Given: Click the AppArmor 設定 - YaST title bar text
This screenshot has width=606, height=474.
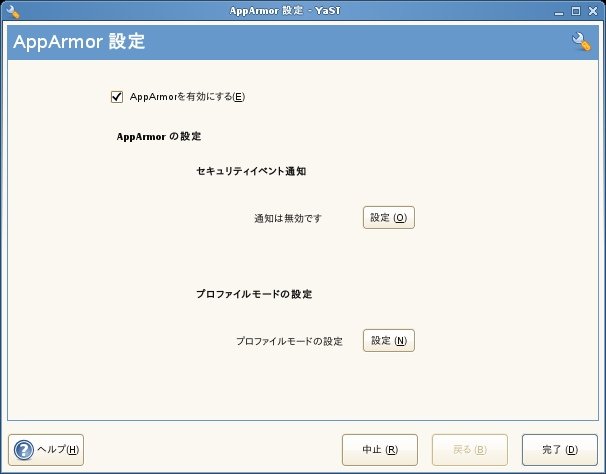Looking at the screenshot, I should pos(285,10).
